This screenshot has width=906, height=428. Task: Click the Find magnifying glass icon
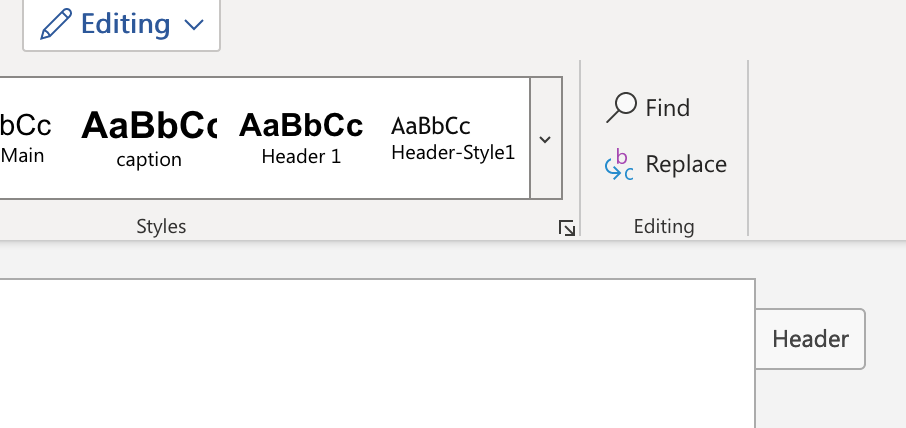click(621, 107)
